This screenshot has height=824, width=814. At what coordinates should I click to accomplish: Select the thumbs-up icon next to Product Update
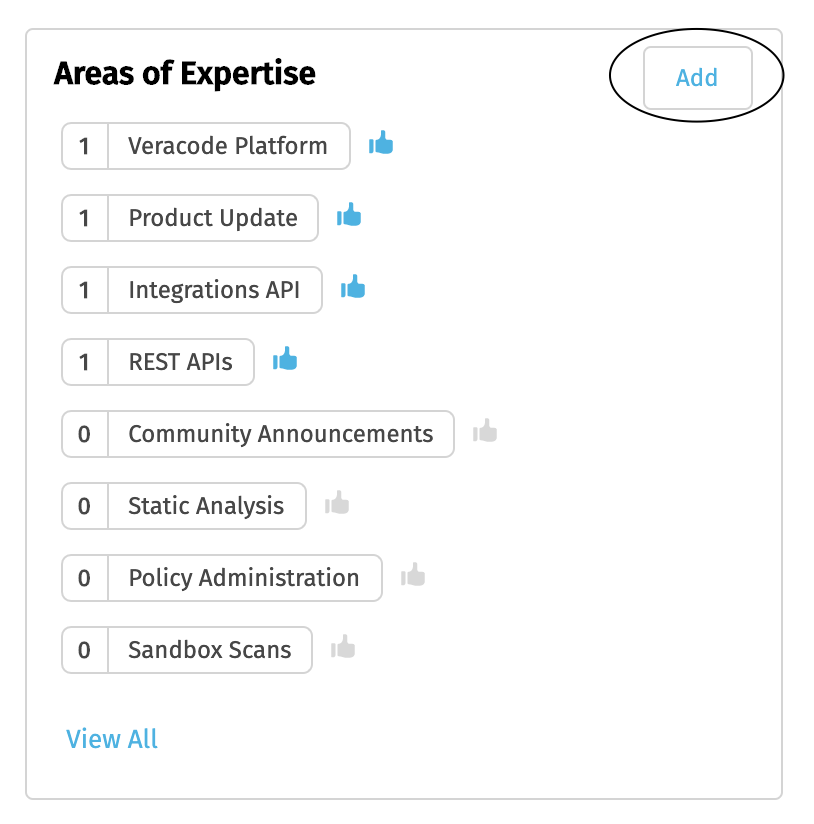(348, 215)
